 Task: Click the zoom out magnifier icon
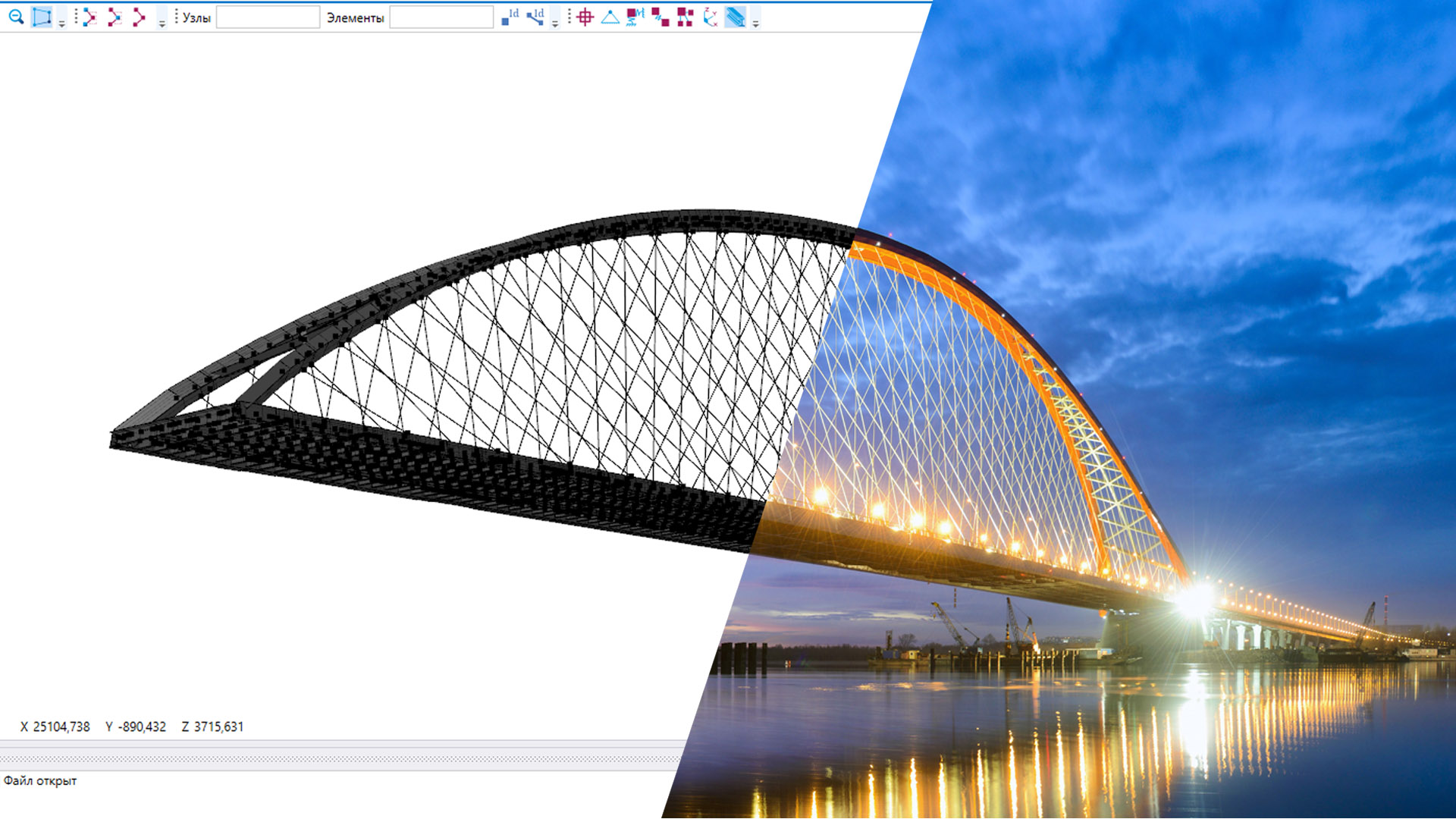click(x=16, y=17)
